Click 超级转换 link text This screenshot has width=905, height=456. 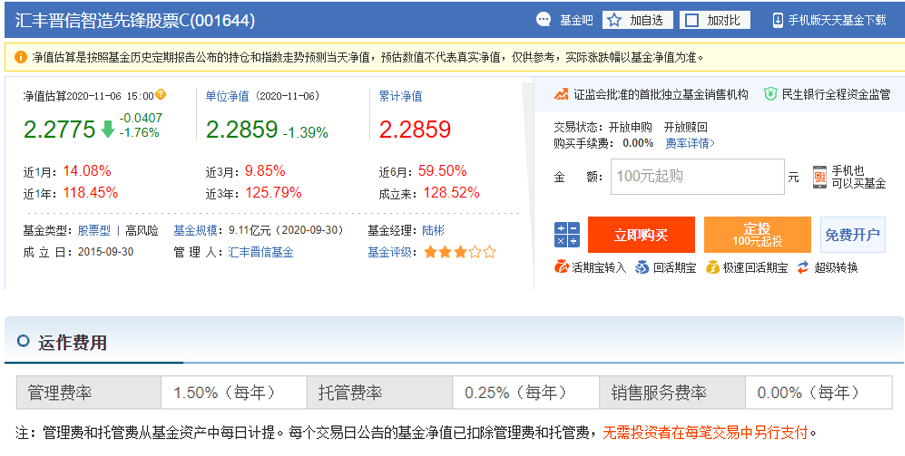point(836,268)
